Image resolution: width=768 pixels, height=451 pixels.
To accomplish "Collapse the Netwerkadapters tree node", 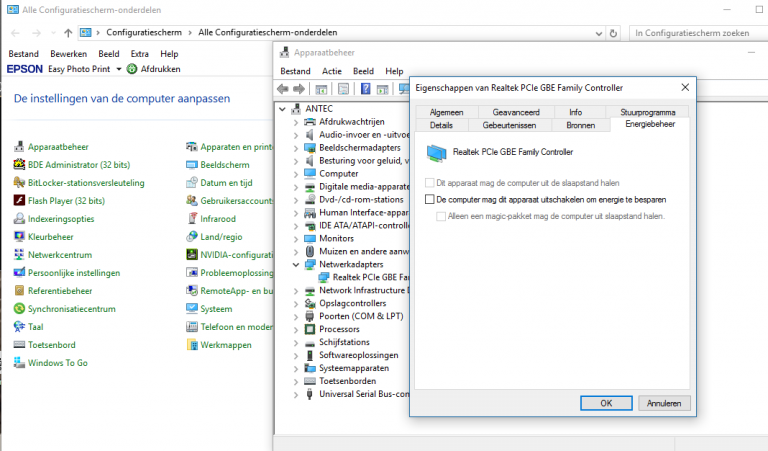I will point(296,264).
